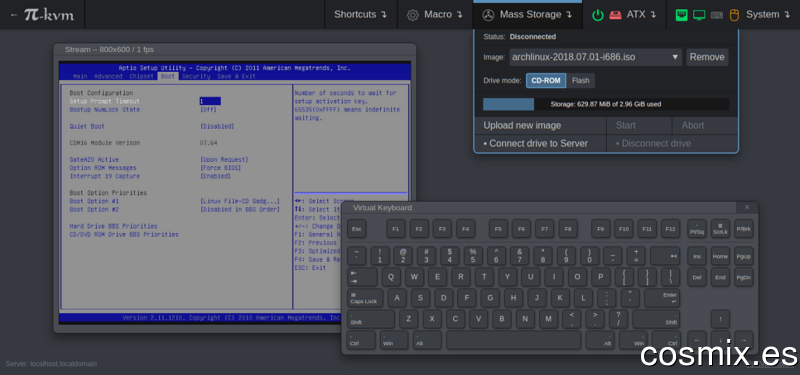
Task: Click the spacebar on virtual keyboard
Action: (513, 340)
